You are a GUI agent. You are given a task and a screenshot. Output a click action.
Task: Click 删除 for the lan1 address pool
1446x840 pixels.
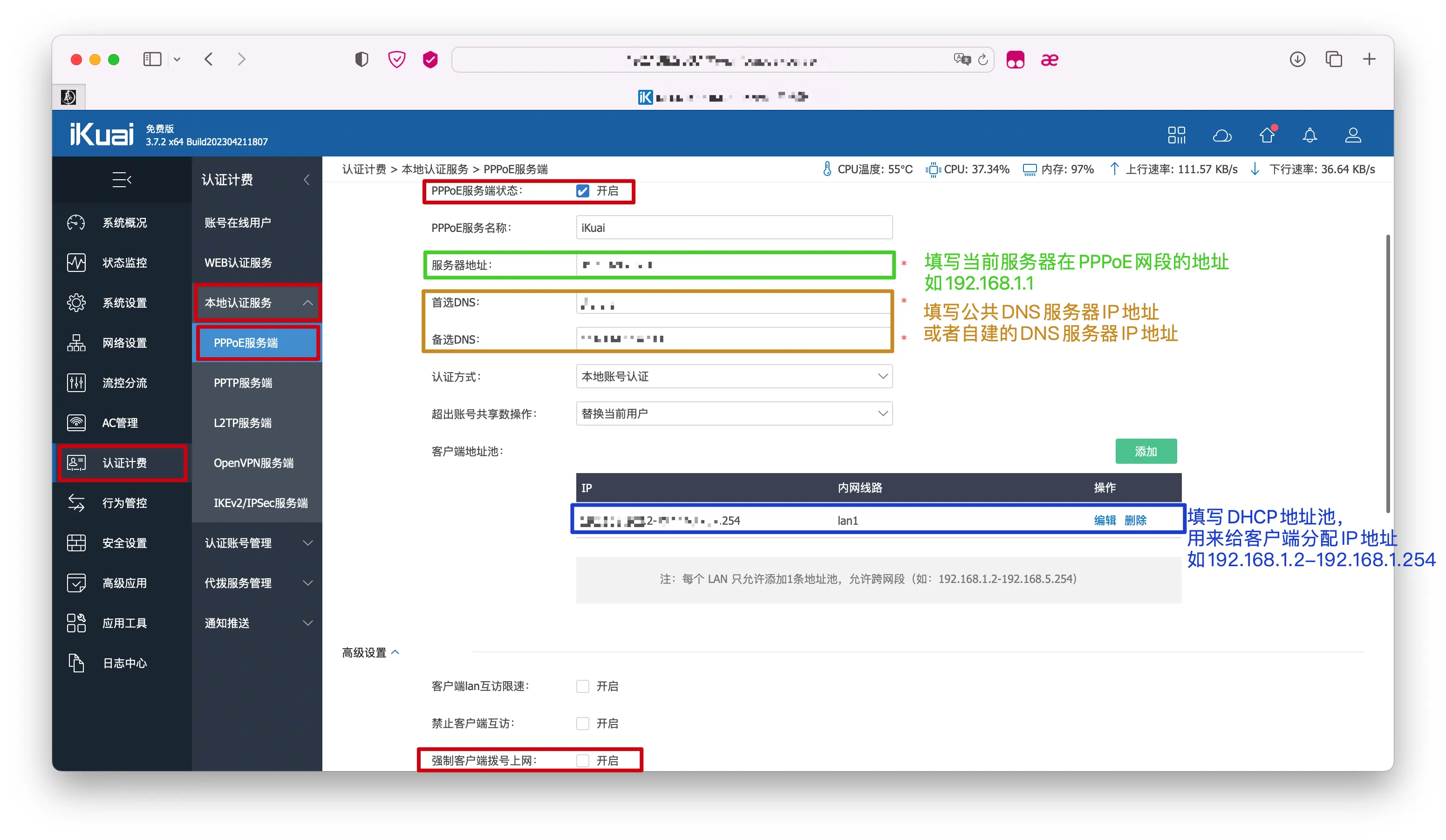pos(1136,520)
